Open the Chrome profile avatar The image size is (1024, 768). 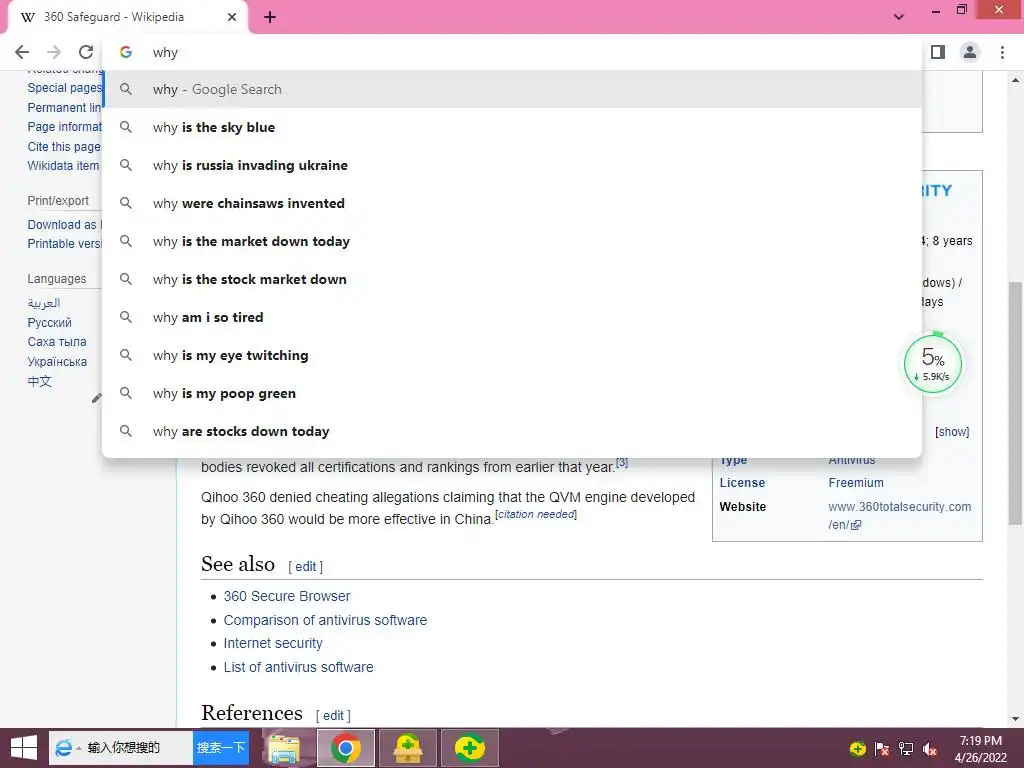click(970, 52)
